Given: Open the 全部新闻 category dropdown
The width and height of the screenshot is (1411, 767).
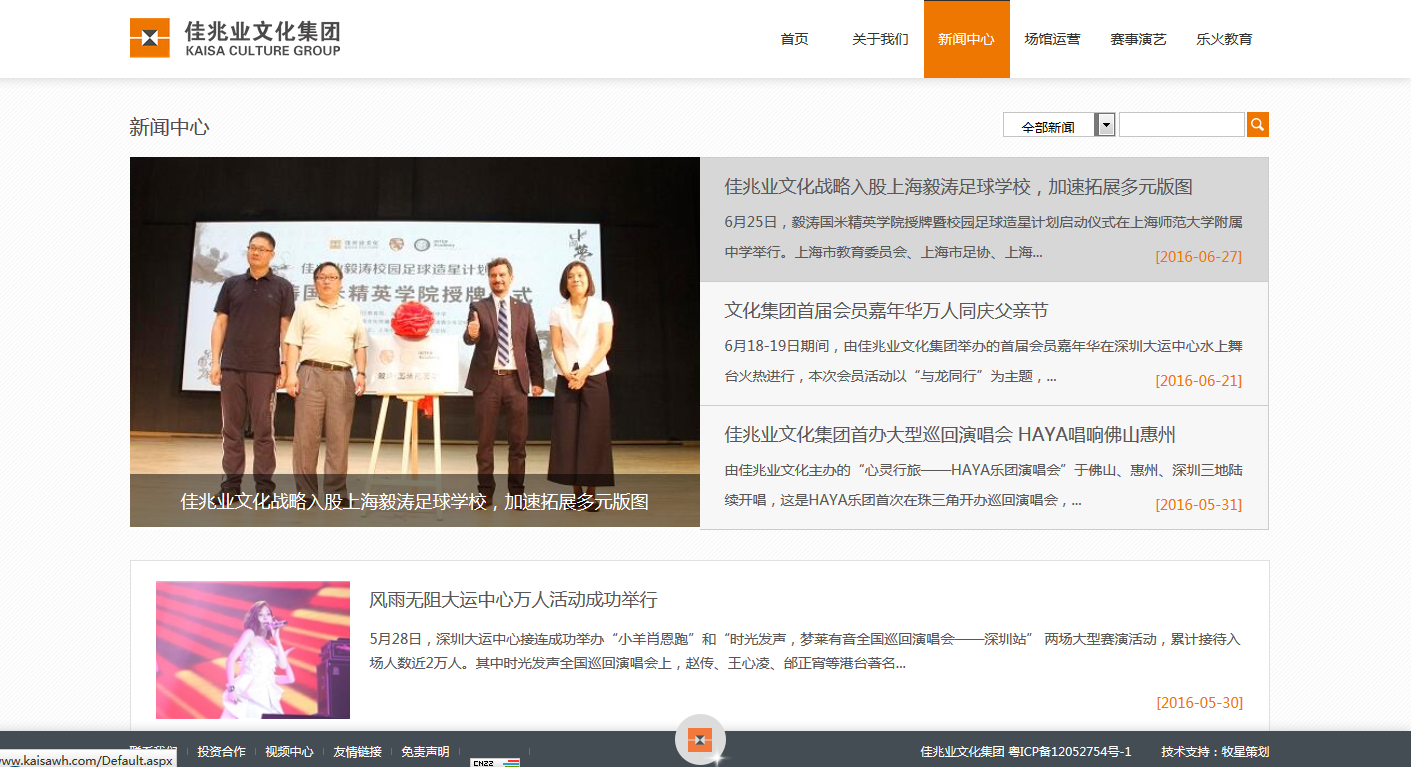Looking at the screenshot, I should click(1059, 125).
